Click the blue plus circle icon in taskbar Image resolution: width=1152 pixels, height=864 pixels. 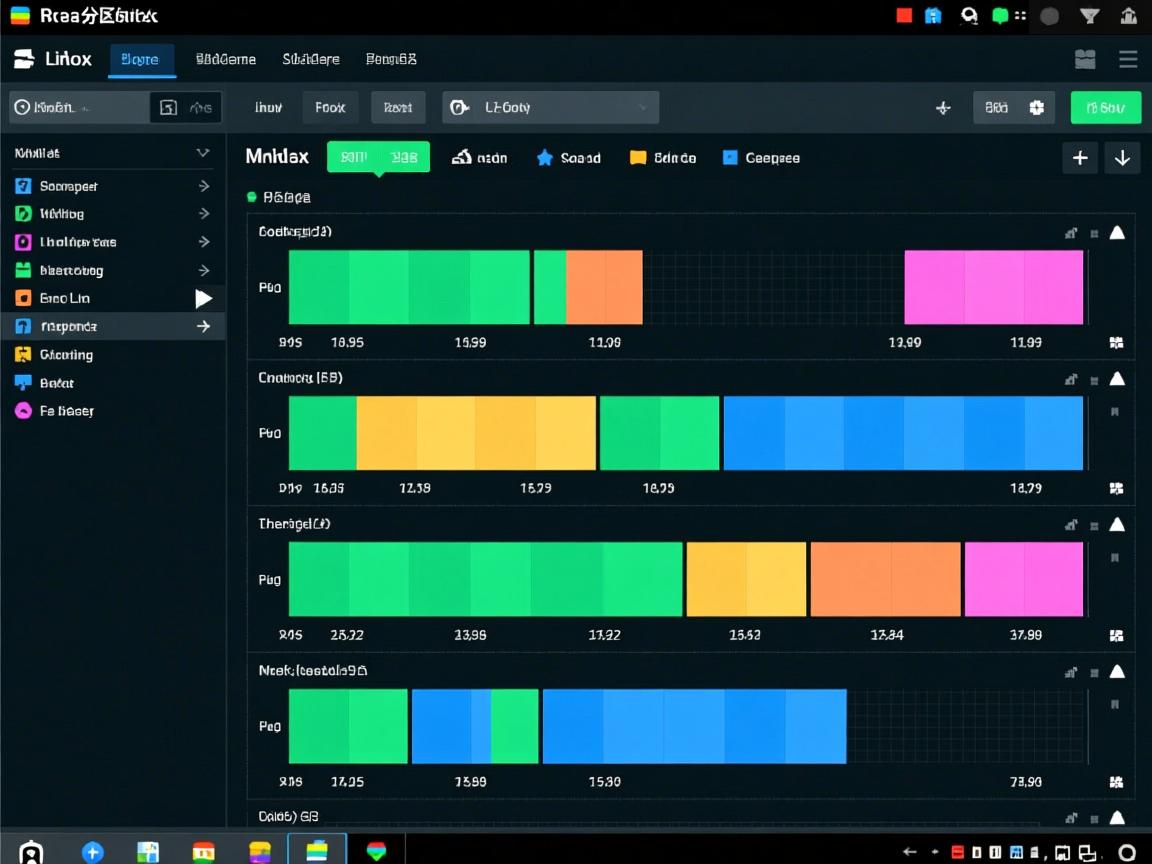coord(93,851)
